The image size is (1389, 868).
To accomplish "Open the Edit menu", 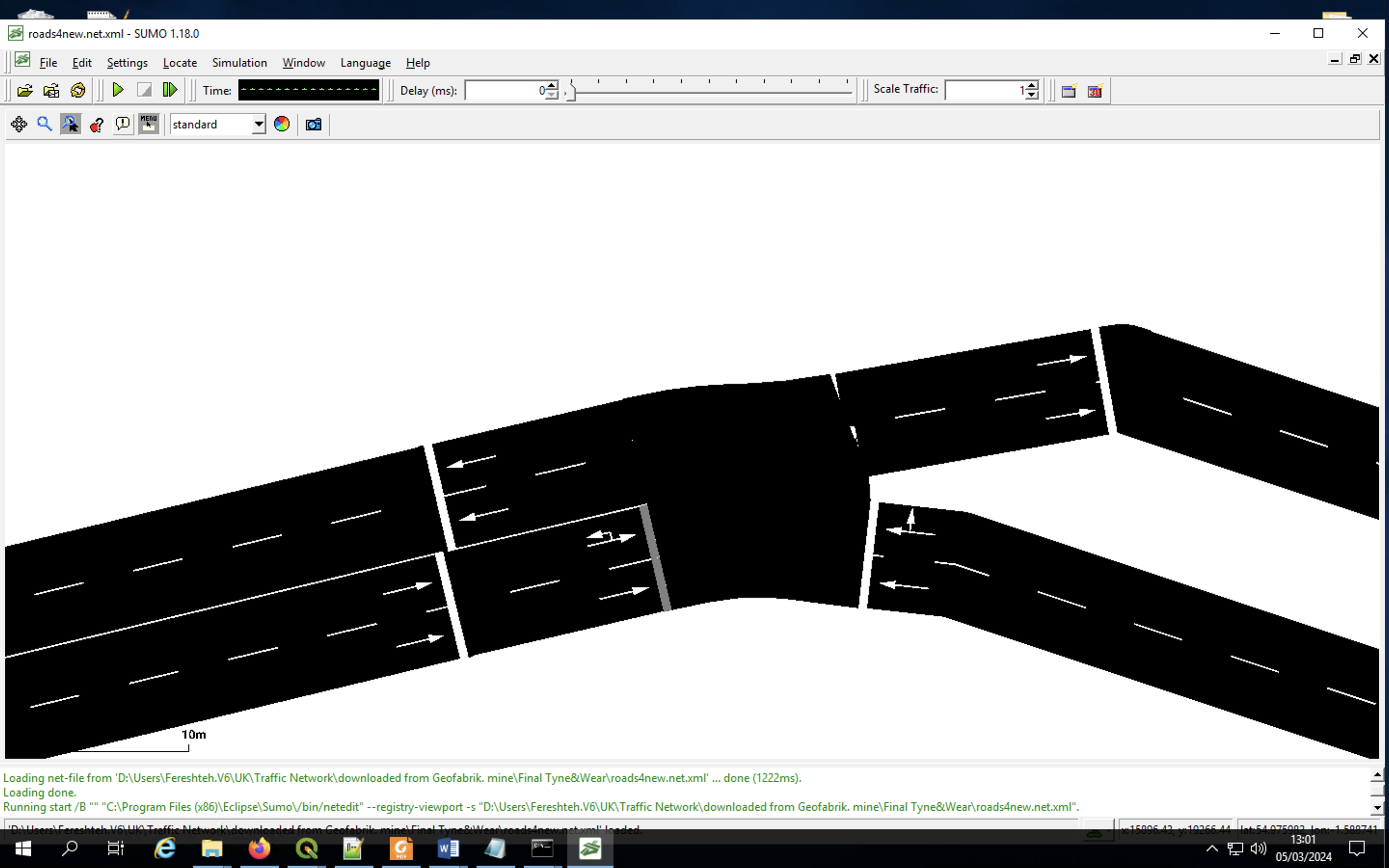I will [x=82, y=63].
